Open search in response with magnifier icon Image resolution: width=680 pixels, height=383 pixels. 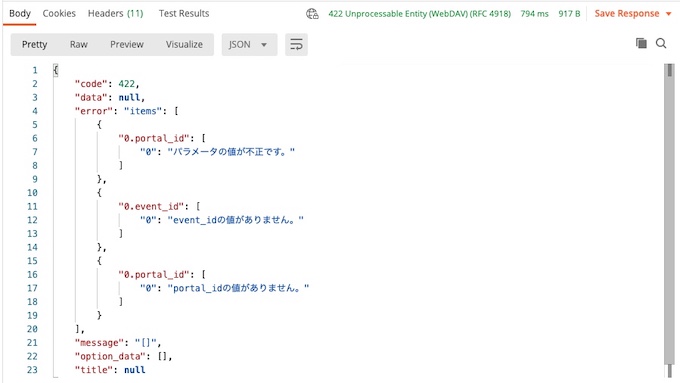tap(661, 43)
